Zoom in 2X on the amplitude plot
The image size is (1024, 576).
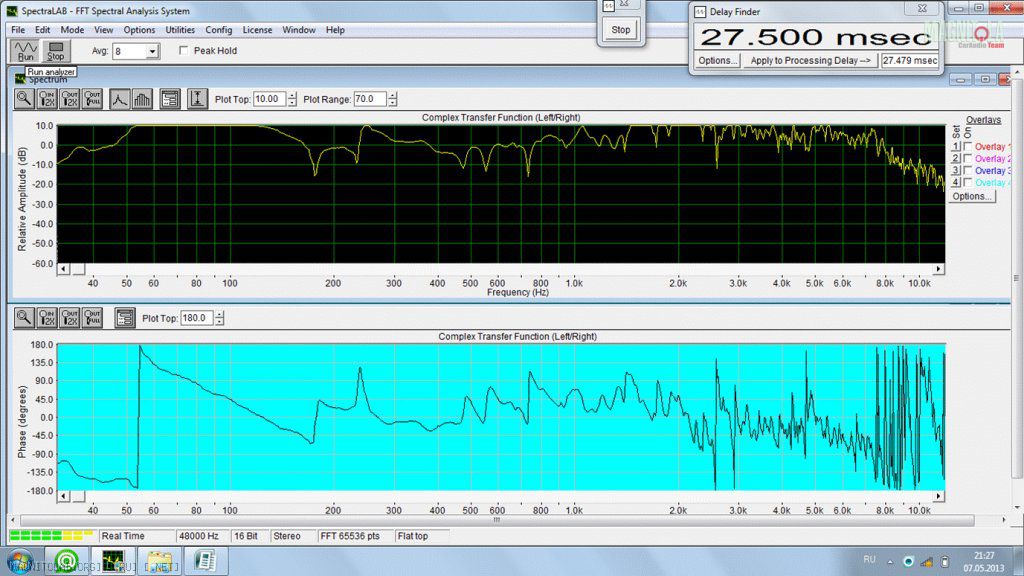[x=47, y=99]
